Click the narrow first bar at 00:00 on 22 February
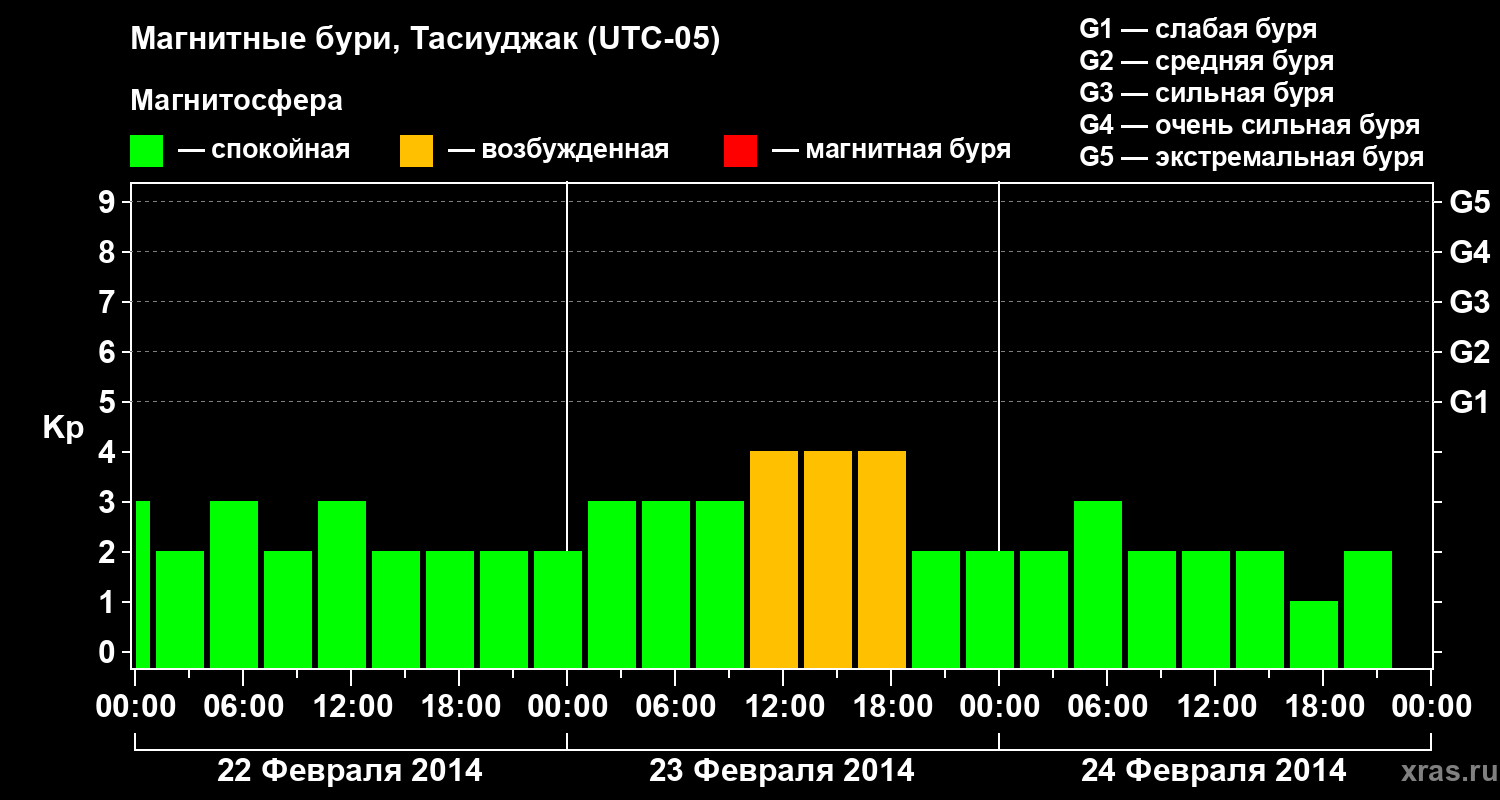 tap(142, 584)
